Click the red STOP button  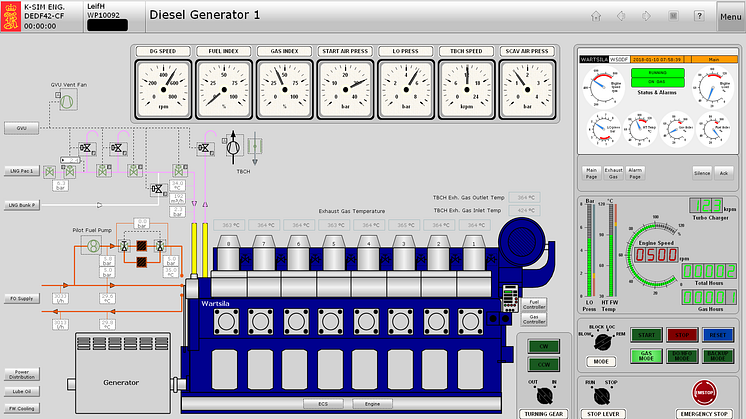[x=682, y=335]
